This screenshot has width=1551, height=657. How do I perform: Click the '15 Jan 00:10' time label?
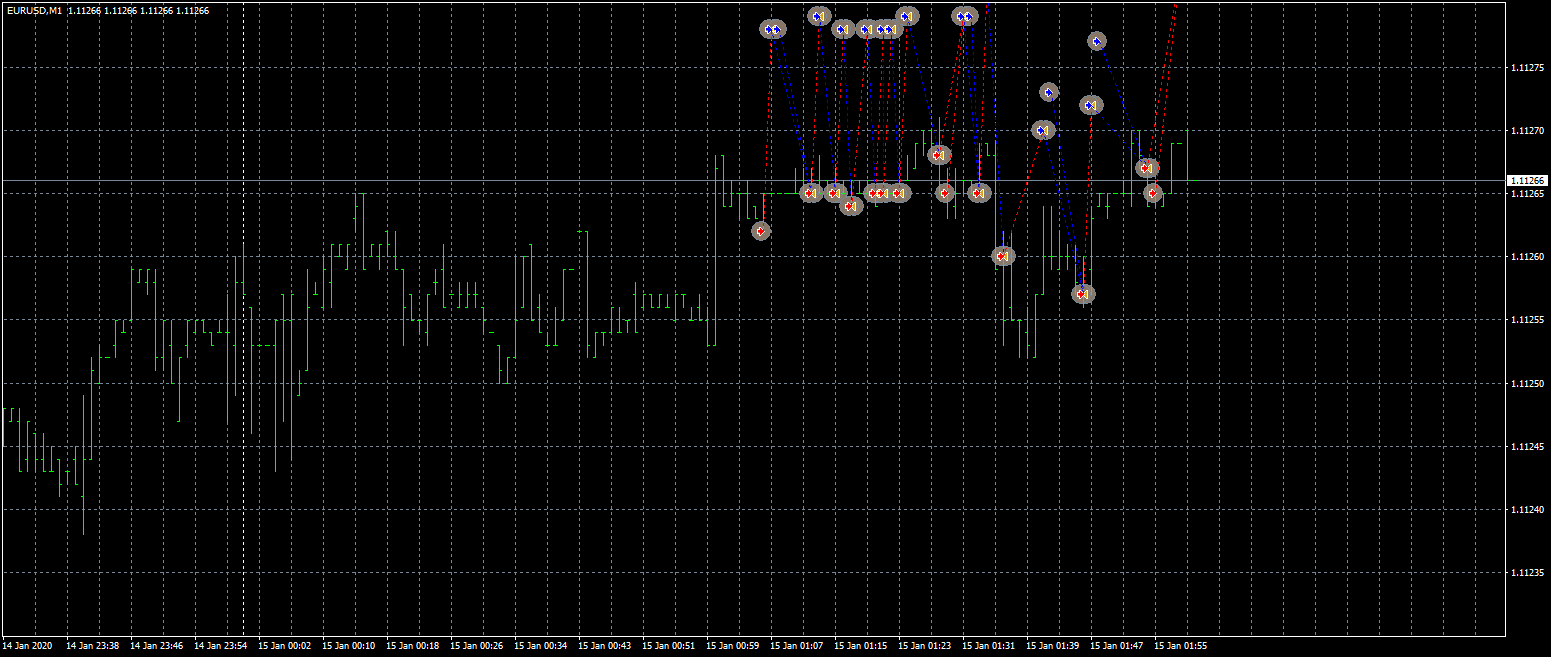349,646
